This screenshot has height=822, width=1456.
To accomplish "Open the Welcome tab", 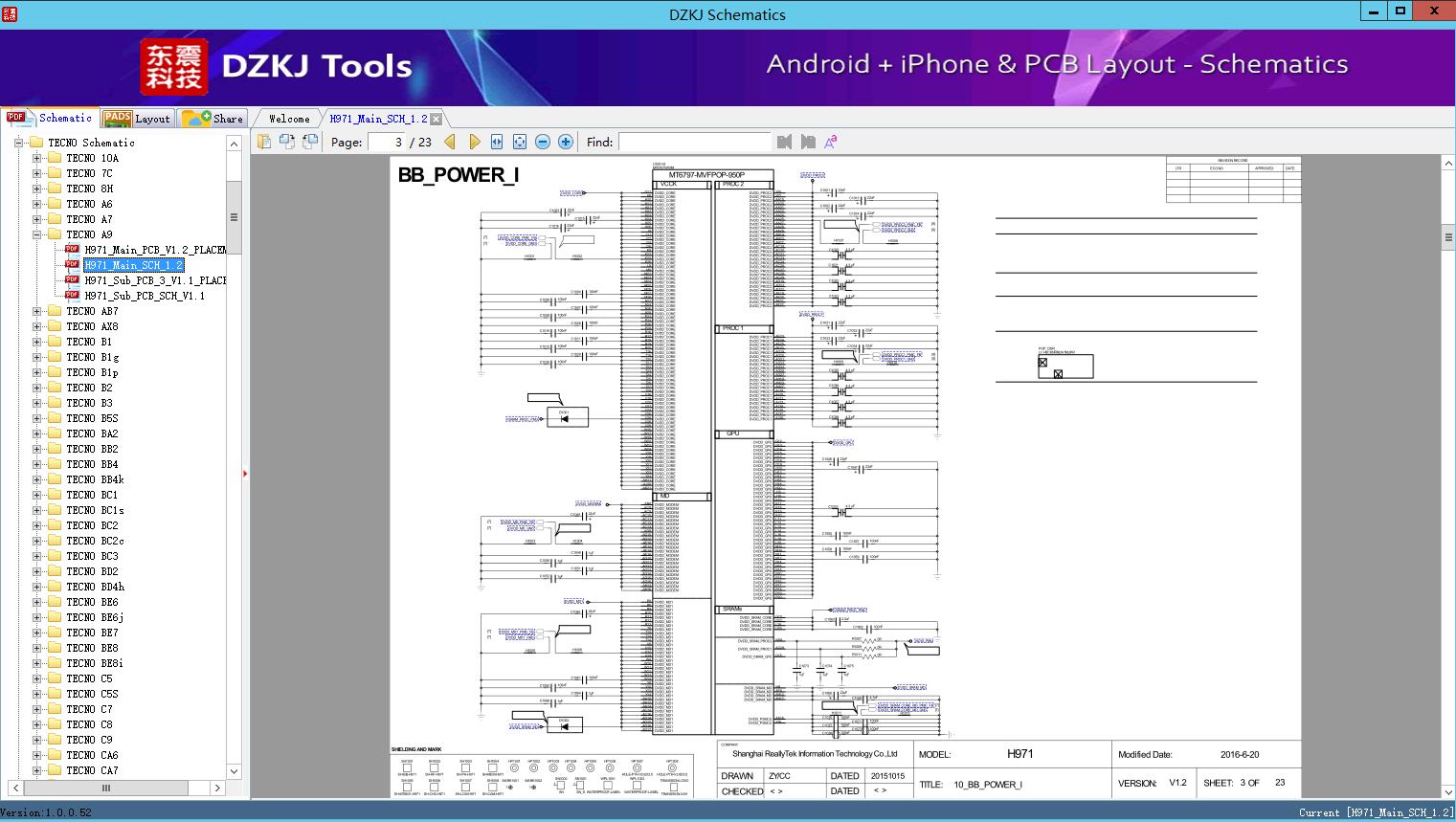I will pos(289,119).
